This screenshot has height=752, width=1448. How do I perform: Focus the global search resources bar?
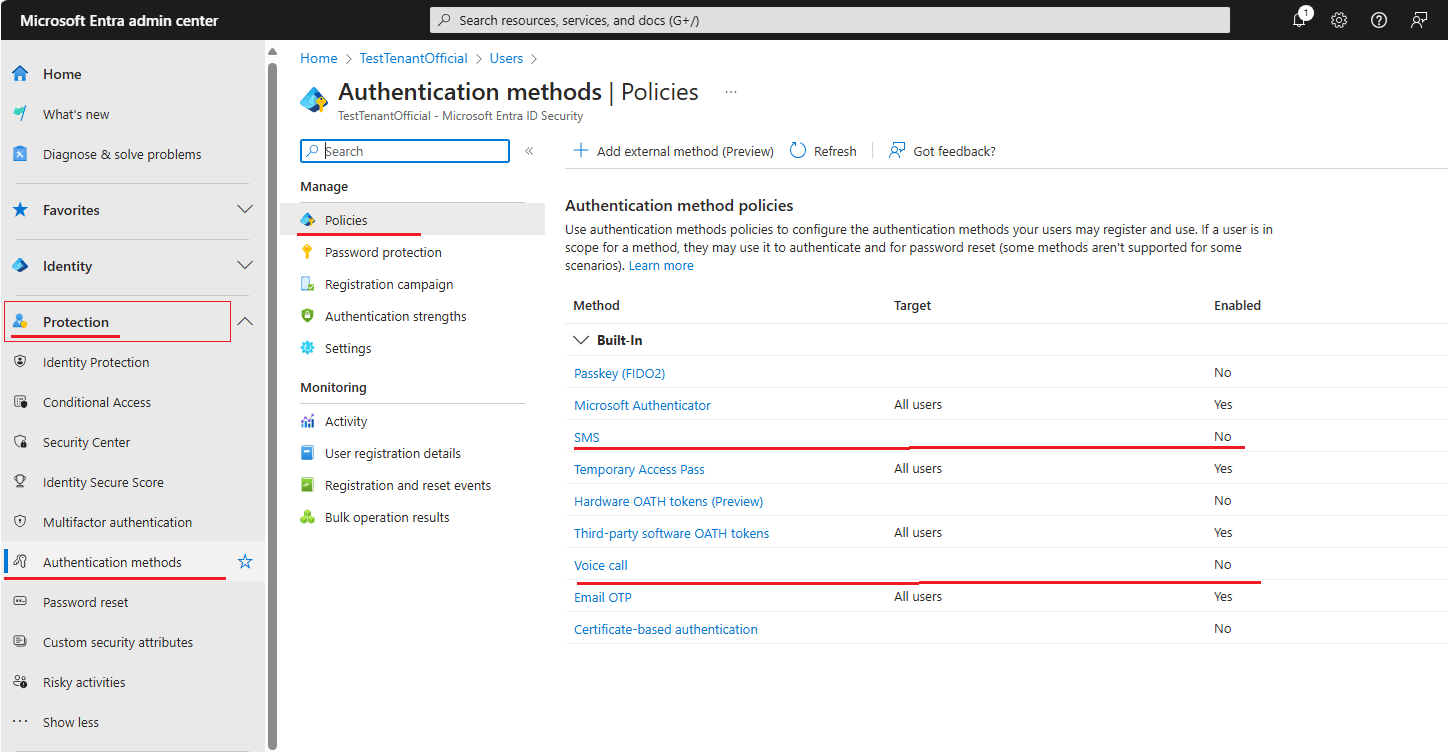click(x=830, y=20)
